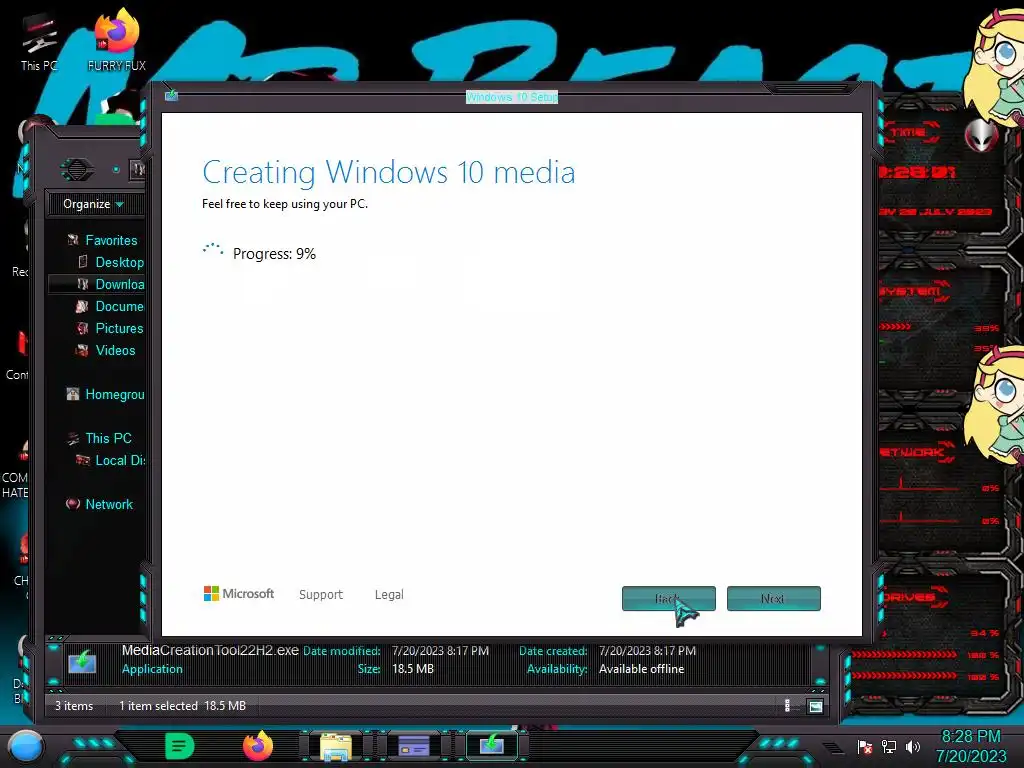This screenshot has width=1024, height=768.
Task: Open the This PC desktop icon
Action: pos(39,42)
